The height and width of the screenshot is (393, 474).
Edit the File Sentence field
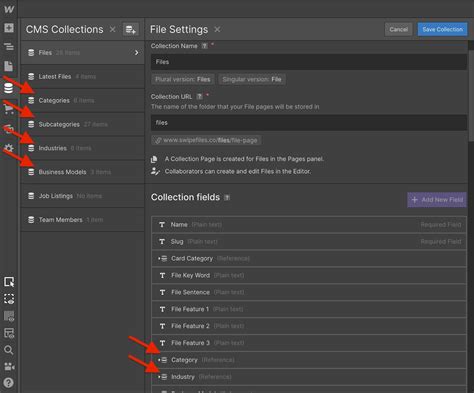click(309, 292)
